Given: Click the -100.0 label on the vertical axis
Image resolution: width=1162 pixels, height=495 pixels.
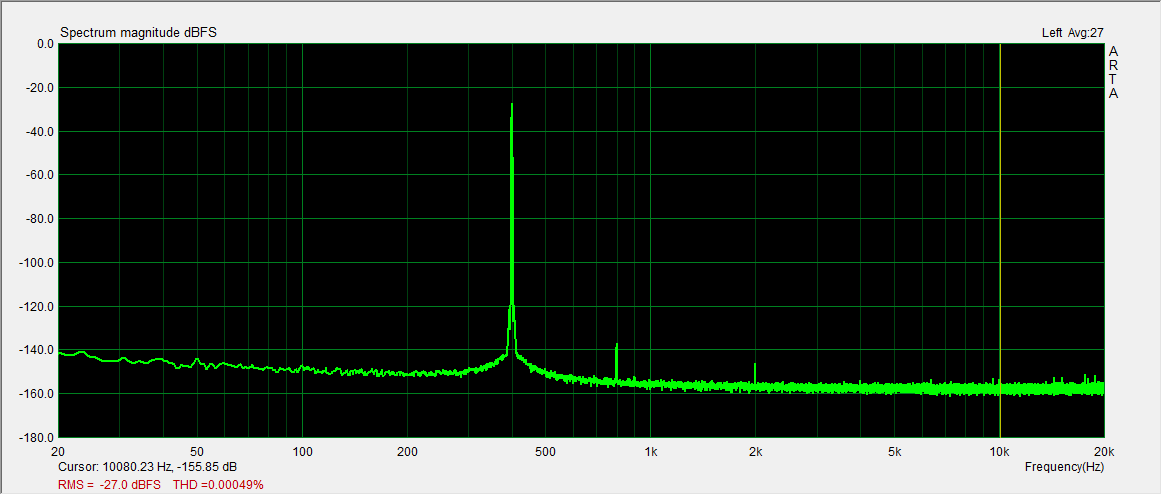Looking at the screenshot, I should pos(38,263).
